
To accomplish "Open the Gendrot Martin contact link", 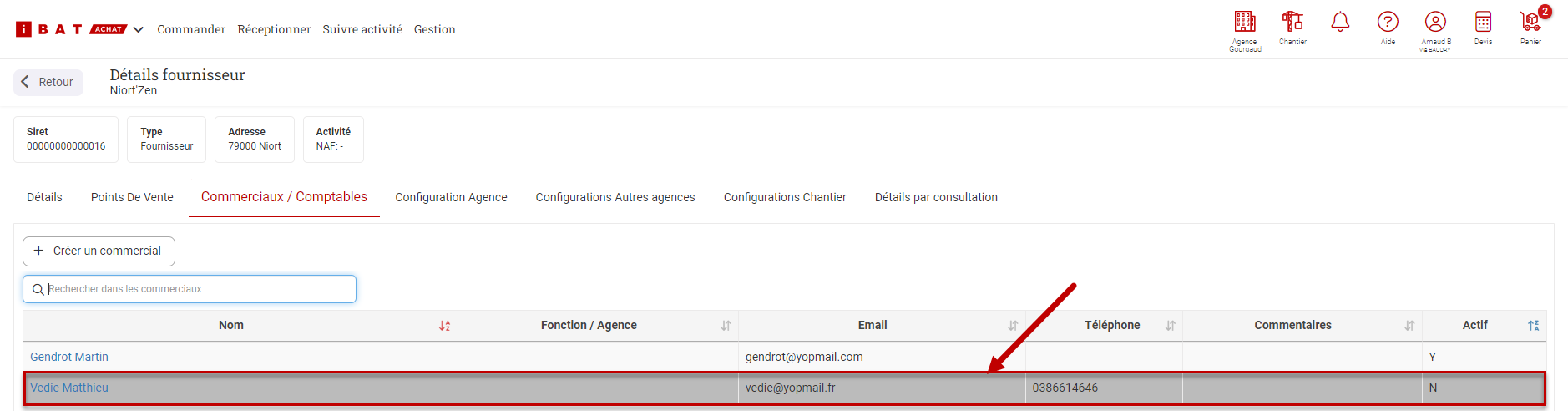I will tap(69, 357).
